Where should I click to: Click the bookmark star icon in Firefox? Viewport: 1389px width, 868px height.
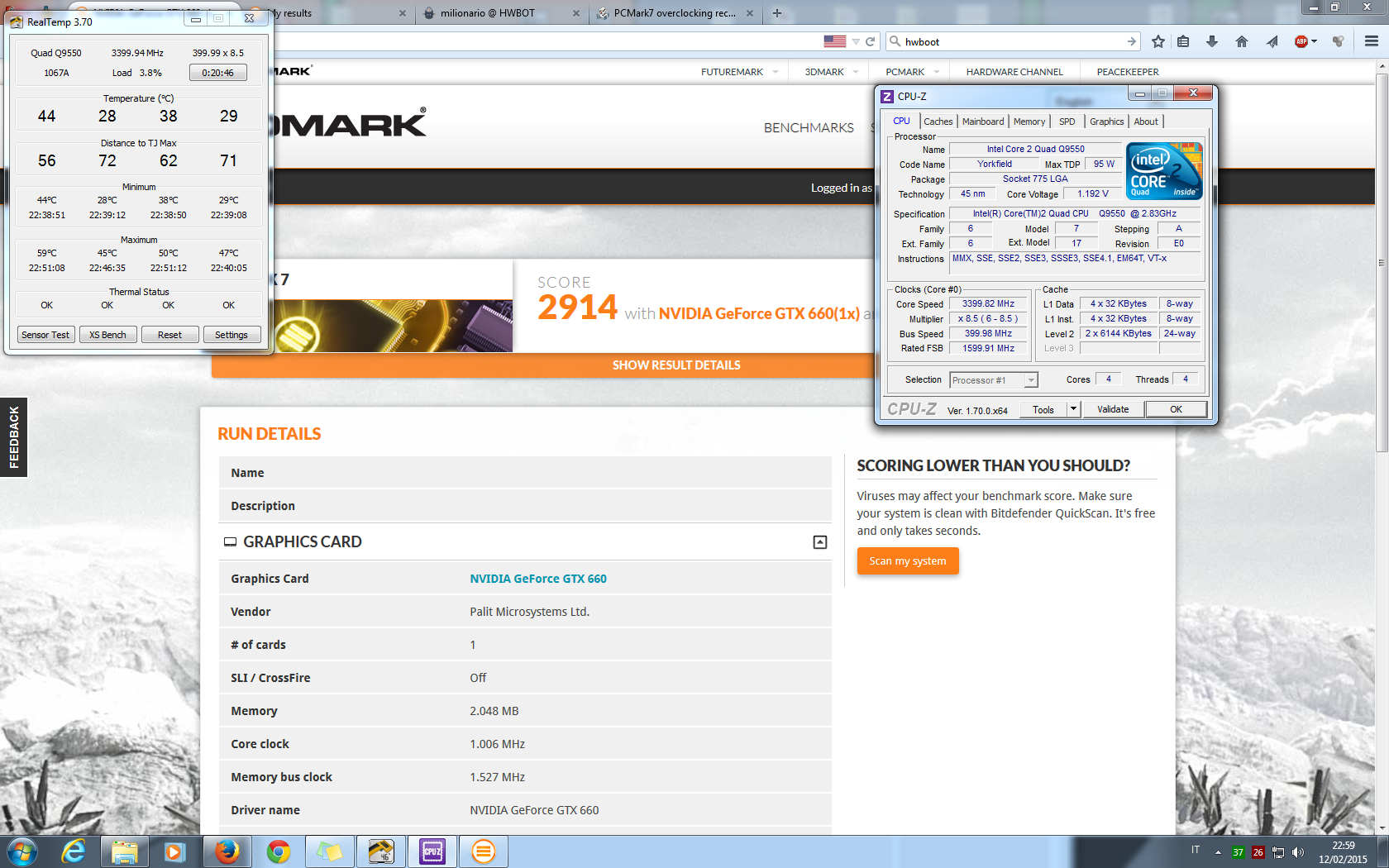pyautogui.click(x=1157, y=41)
